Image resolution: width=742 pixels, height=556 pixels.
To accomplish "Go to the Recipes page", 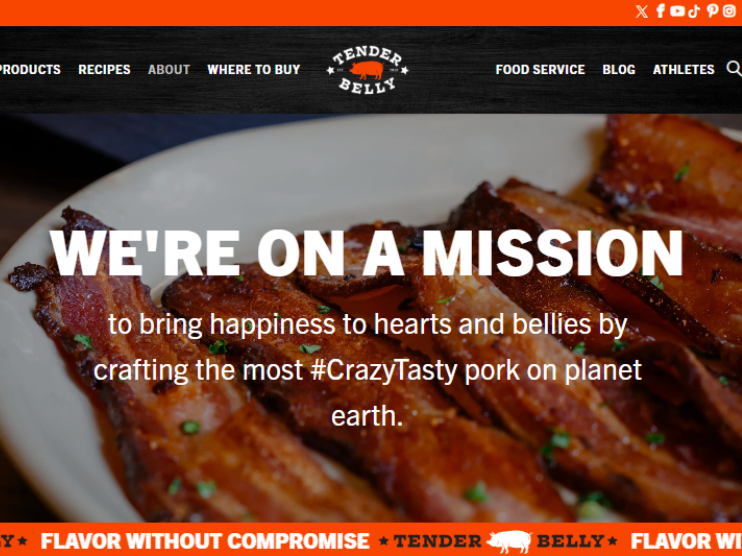I will point(104,70).
